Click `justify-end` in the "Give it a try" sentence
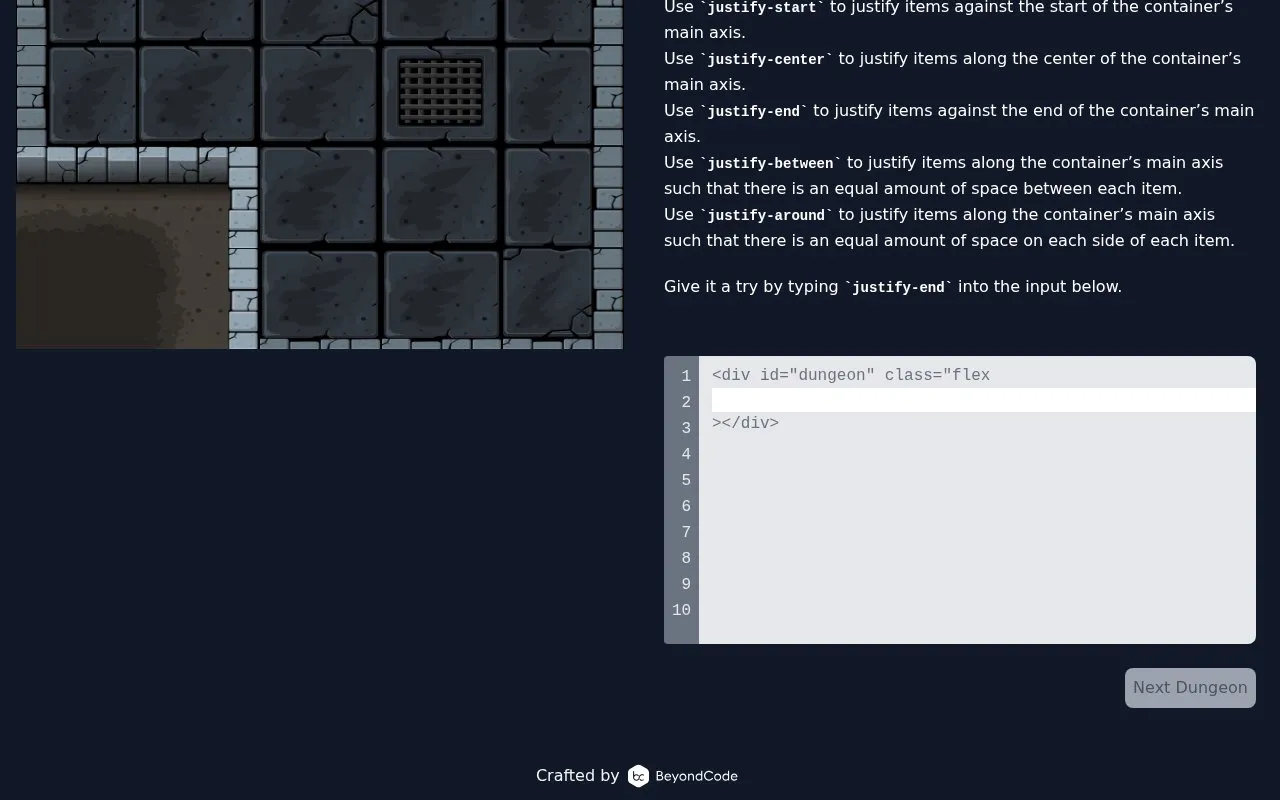 point(898,287)
